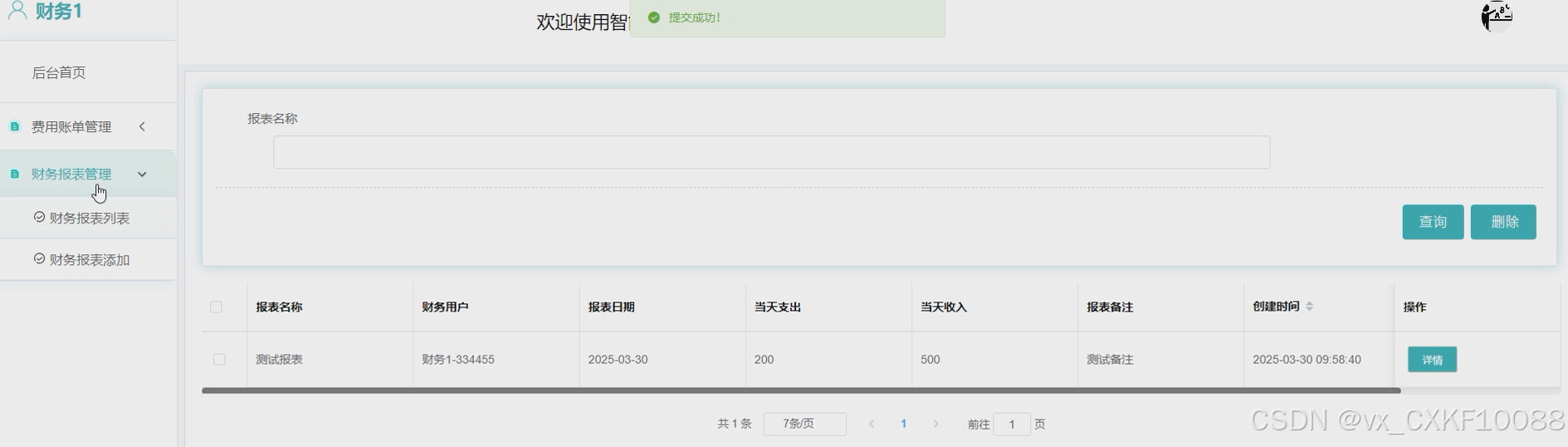
Task: Click the document icon beside 财务报表管理
Action: click(x=14, y=174)
